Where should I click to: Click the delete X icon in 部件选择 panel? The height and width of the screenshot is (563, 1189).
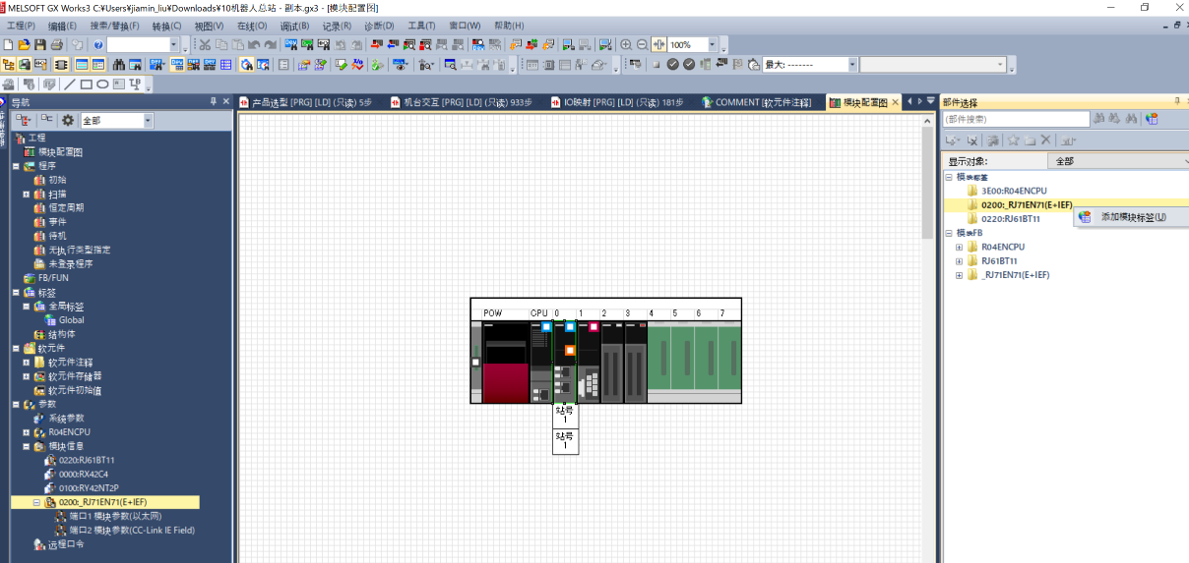pyautogui.click(x=1046, y=141)
